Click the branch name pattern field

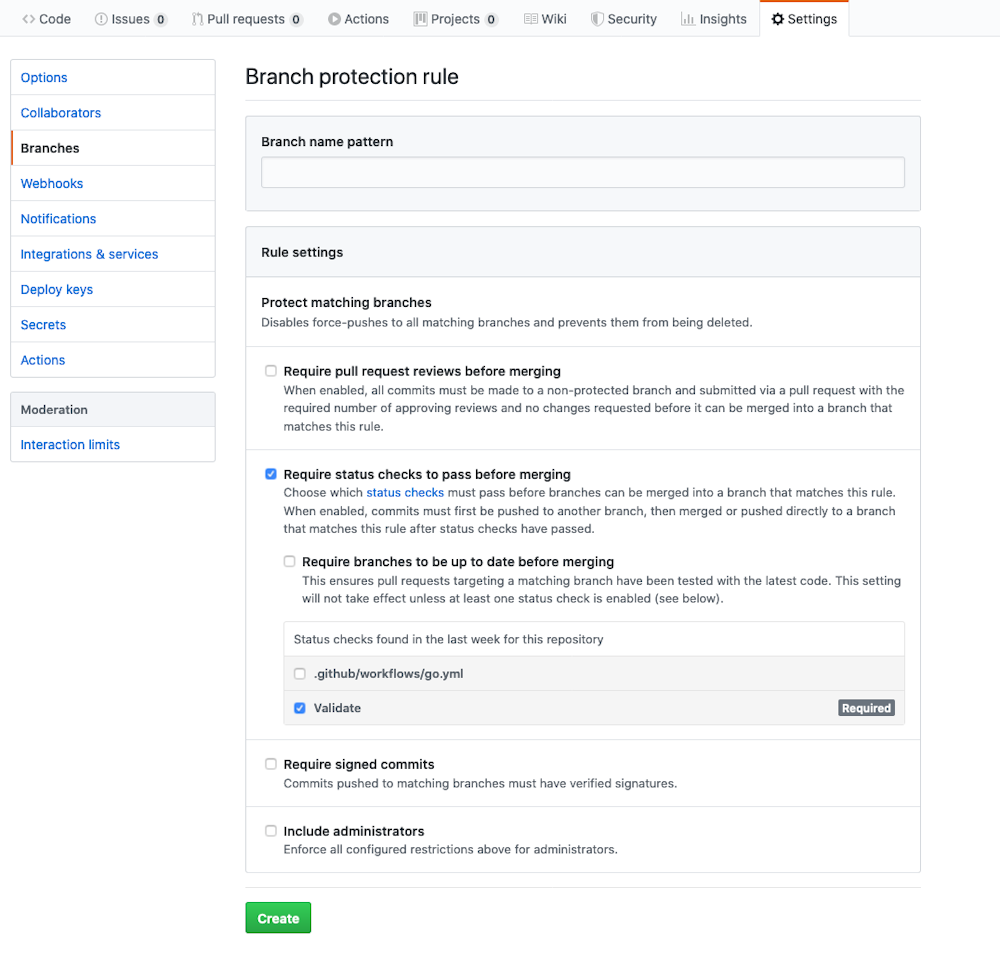coord(582,172)
